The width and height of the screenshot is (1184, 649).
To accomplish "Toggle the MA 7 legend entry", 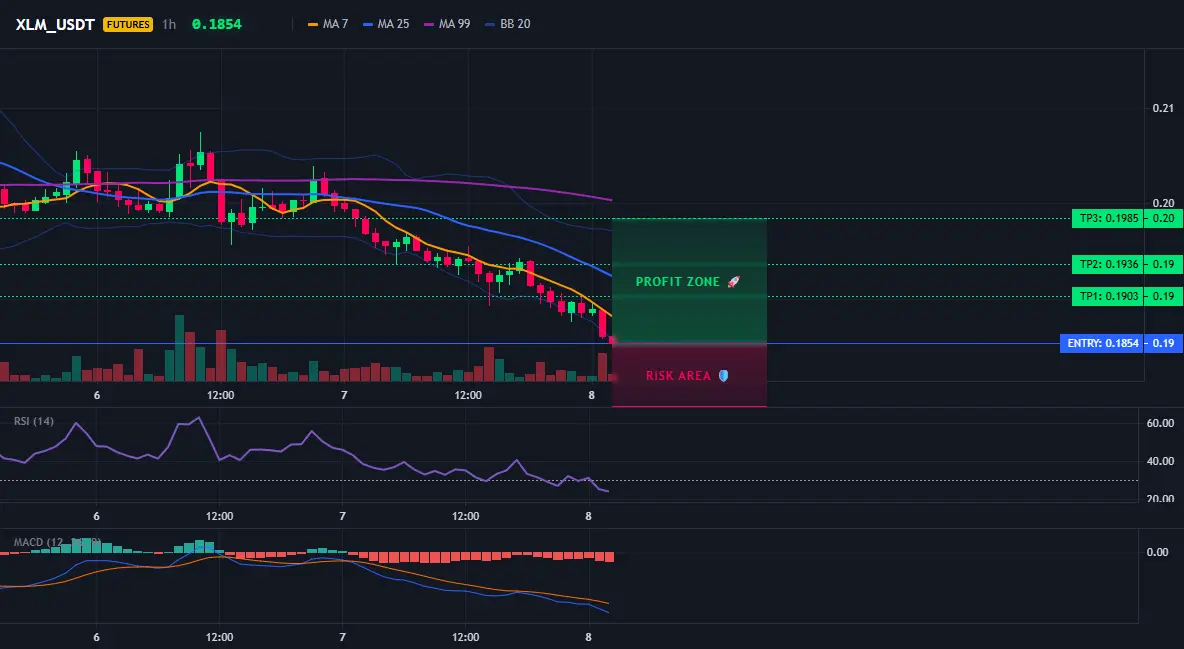I will click(328, 24).
